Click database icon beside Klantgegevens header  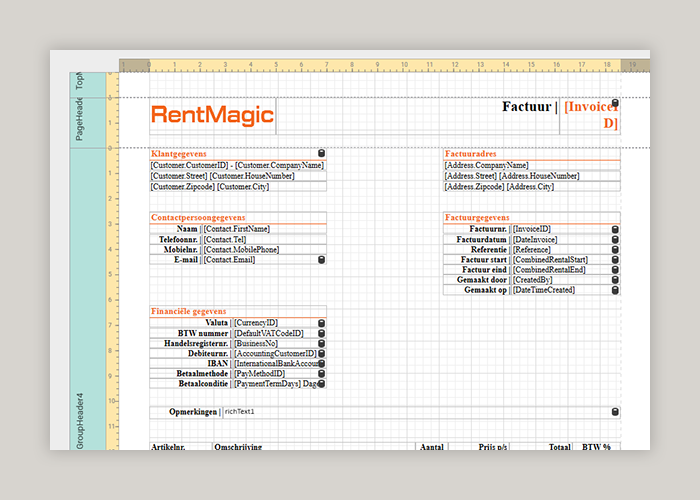[x=321, y=154]
